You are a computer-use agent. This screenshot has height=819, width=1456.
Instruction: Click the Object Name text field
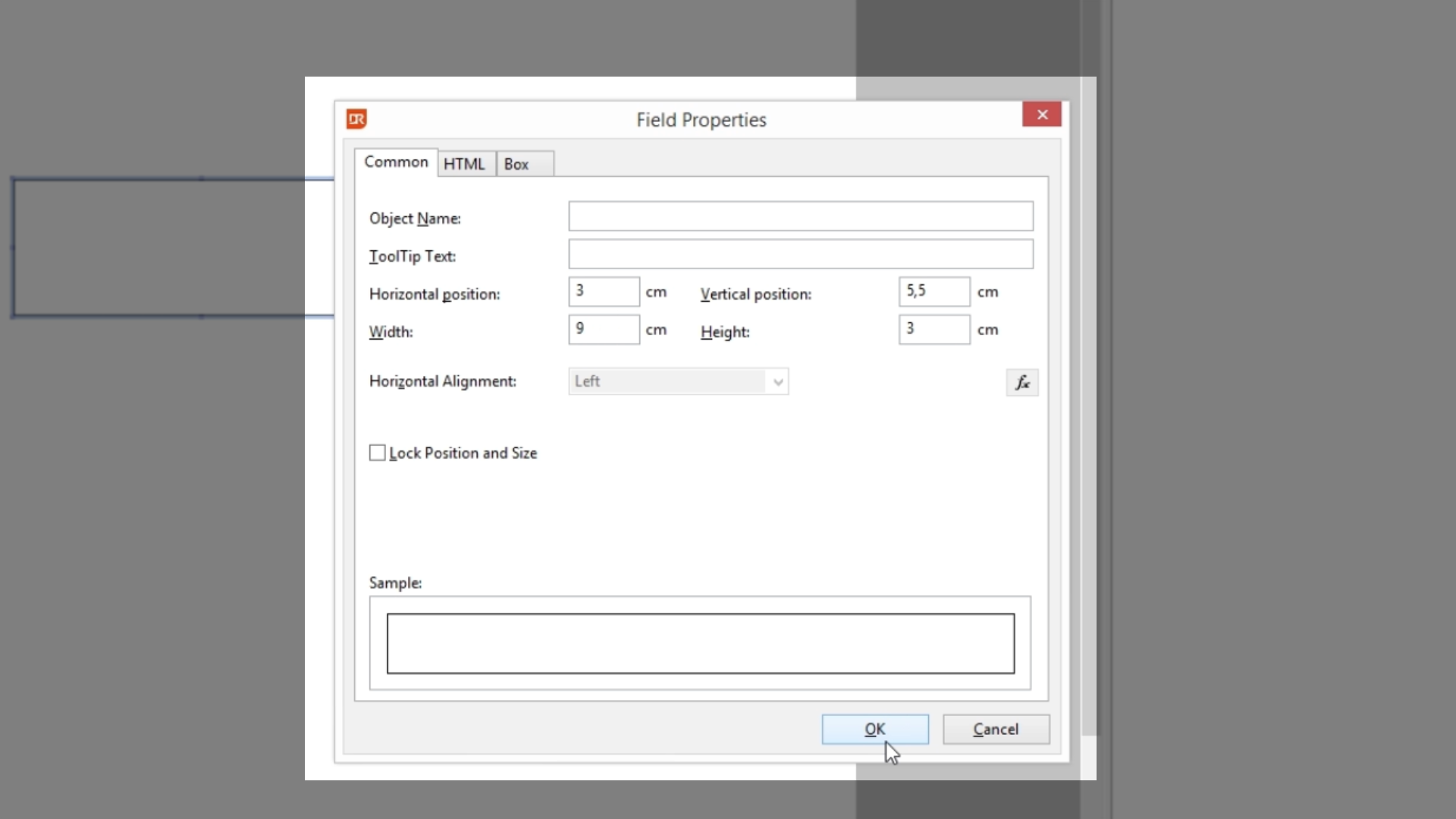click(x=800, y=216)
